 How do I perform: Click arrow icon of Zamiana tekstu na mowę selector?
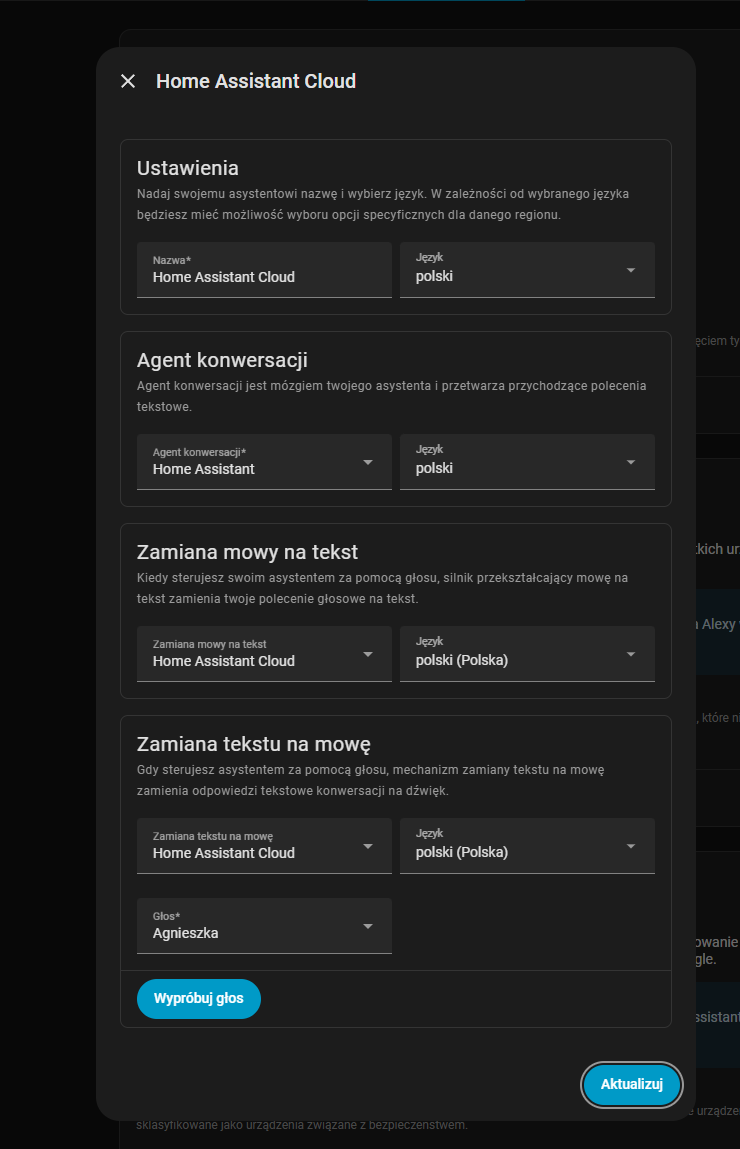tap(368, 846)
